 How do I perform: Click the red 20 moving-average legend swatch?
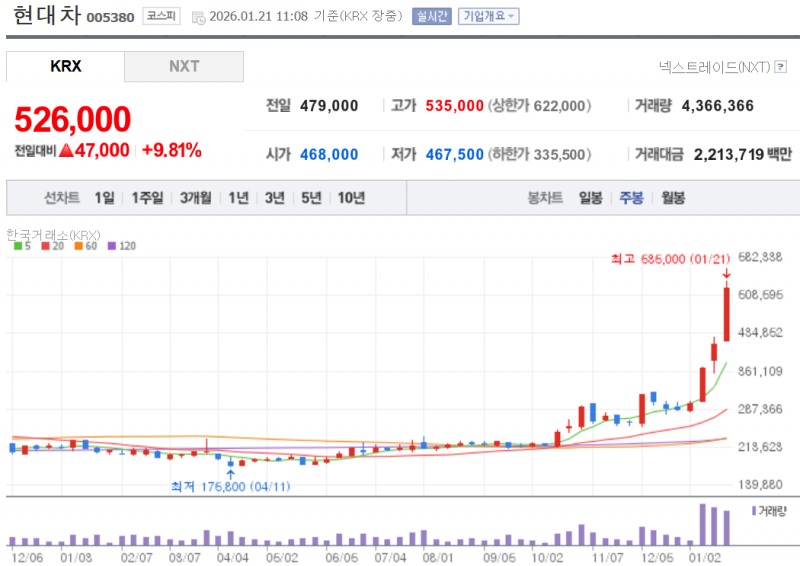[x=45, y=246]
